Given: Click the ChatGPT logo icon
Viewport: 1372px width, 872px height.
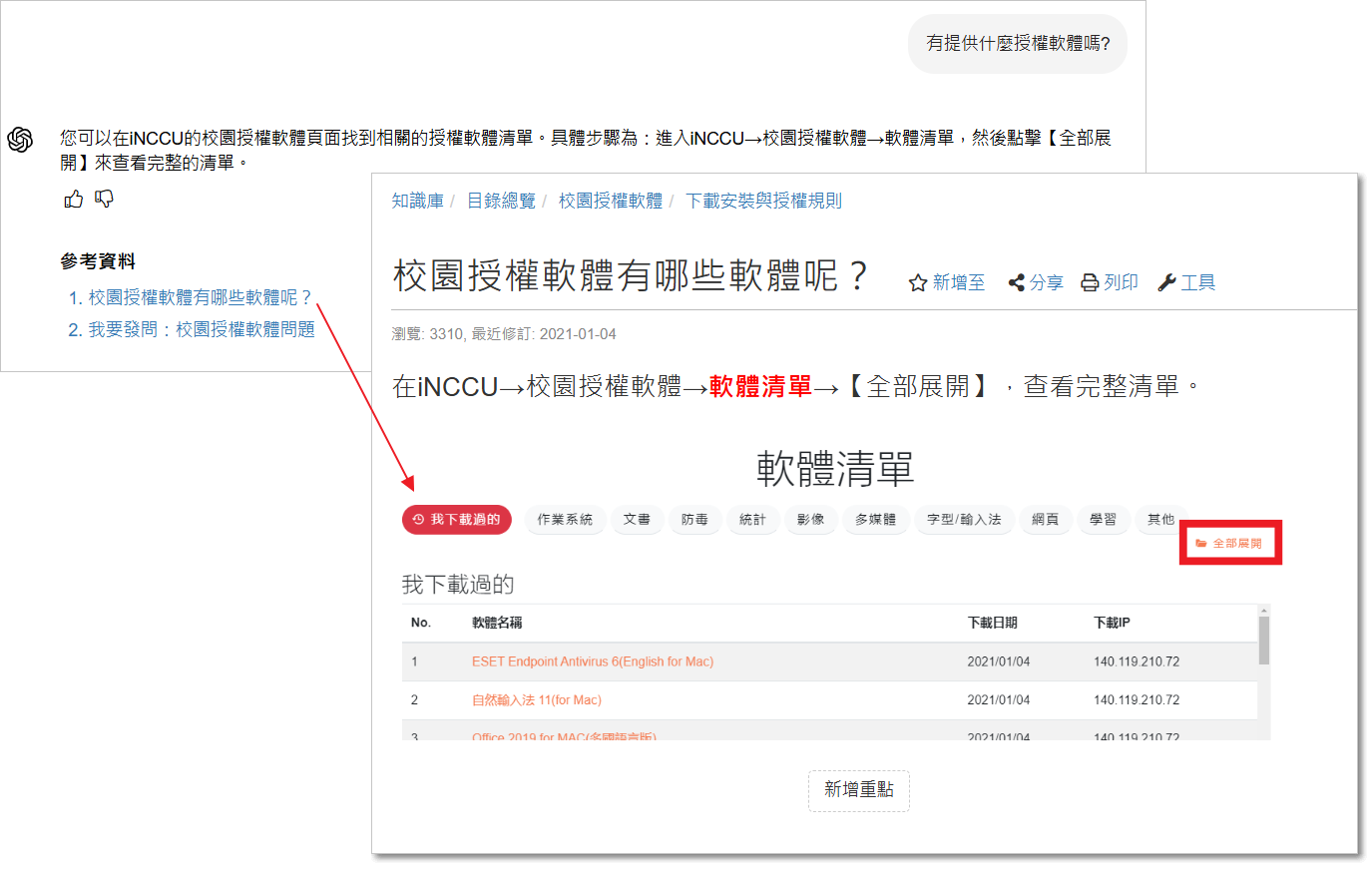Looking at the screenshot, I should pyautogui.click(x=20, y=140).
